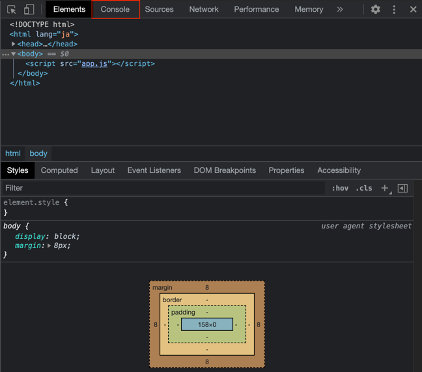This screenshot has height=372, width=422.
Task: Activate the inspect element picker icon
Action: coord(11,9)
